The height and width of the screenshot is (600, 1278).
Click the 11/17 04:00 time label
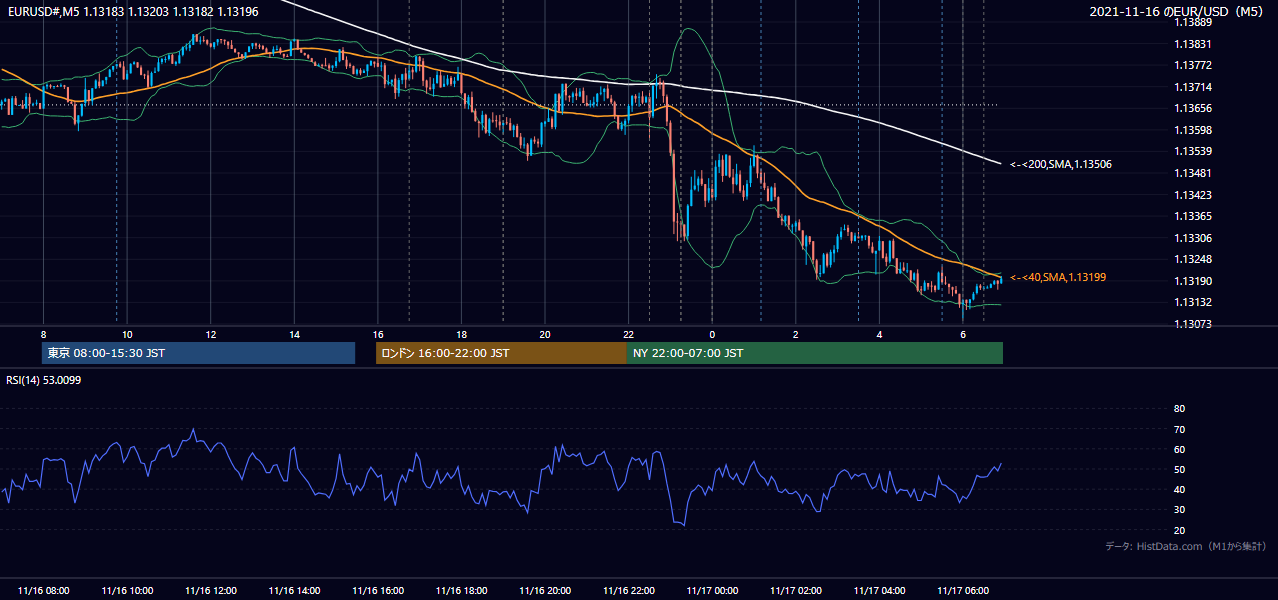[879, 591]
